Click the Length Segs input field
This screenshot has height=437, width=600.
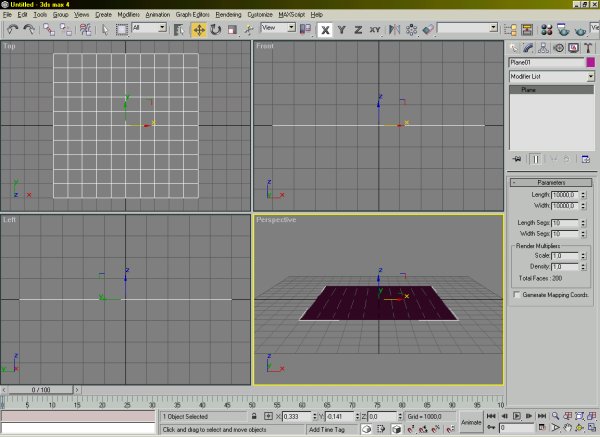563,222
